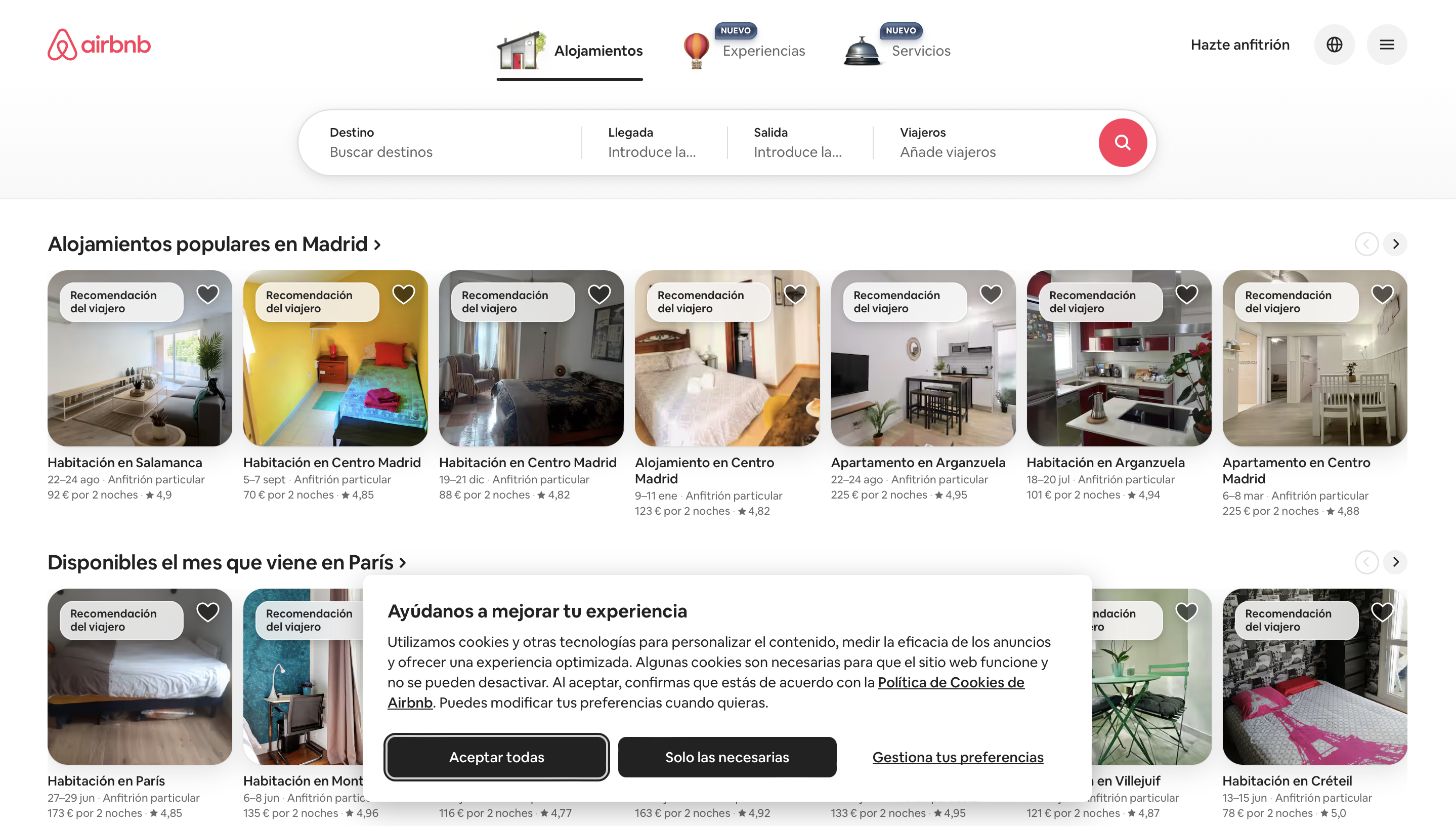The width and height of the screenshot is (1456, 826).
Task: Toggle heart on Habitación en París listing
Action: coord(207,612)
